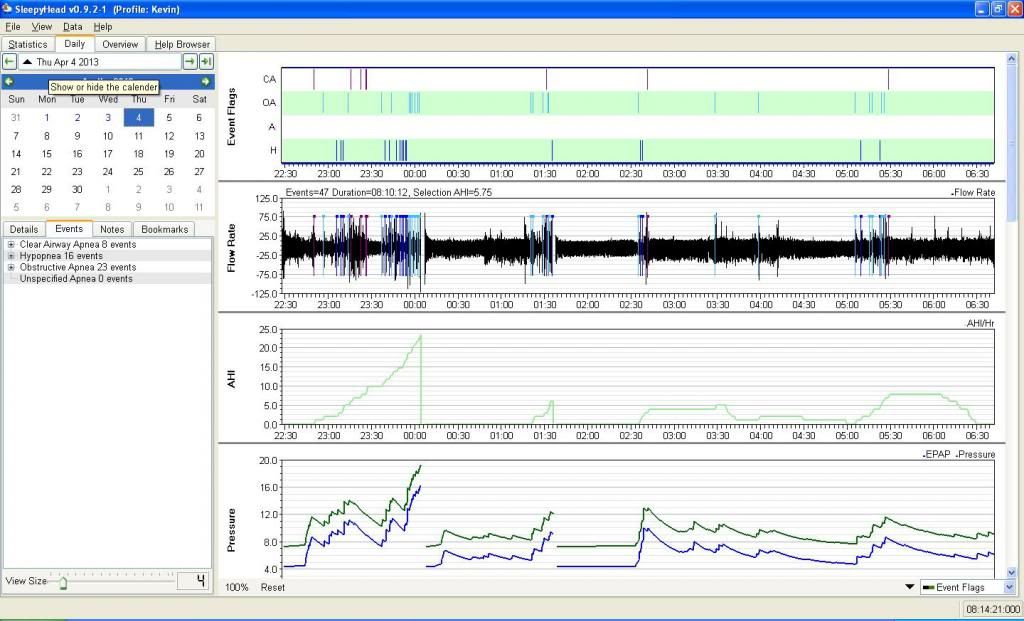Open the File menu
1024x621 pixels.
tap(12, 27)
